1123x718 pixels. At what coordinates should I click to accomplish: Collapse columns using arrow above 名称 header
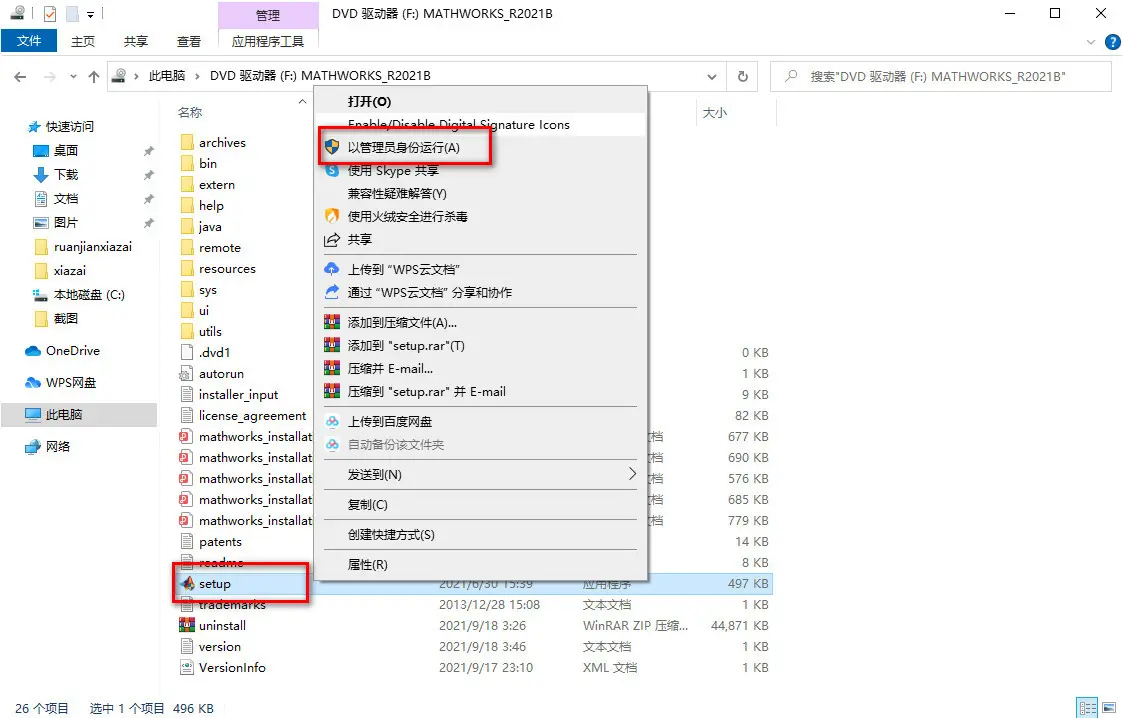pyautogui.click(x=302, y=102)
